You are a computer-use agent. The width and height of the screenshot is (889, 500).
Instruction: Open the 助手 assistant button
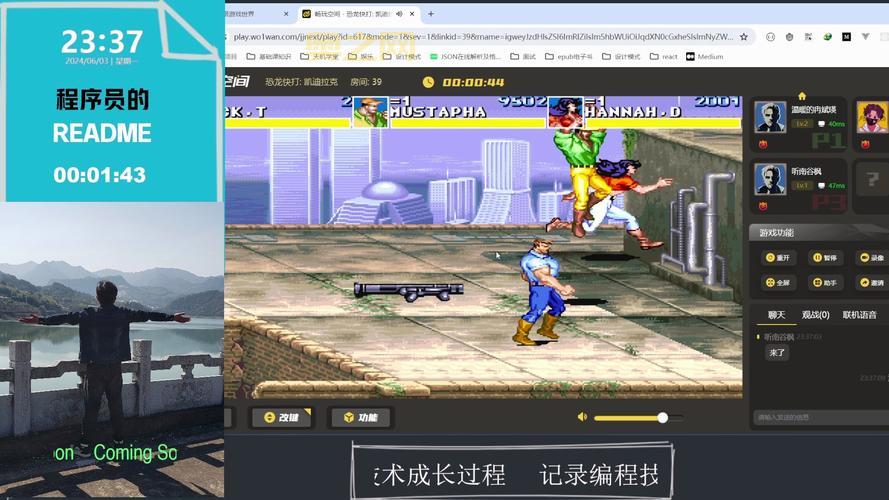[825, 282]
